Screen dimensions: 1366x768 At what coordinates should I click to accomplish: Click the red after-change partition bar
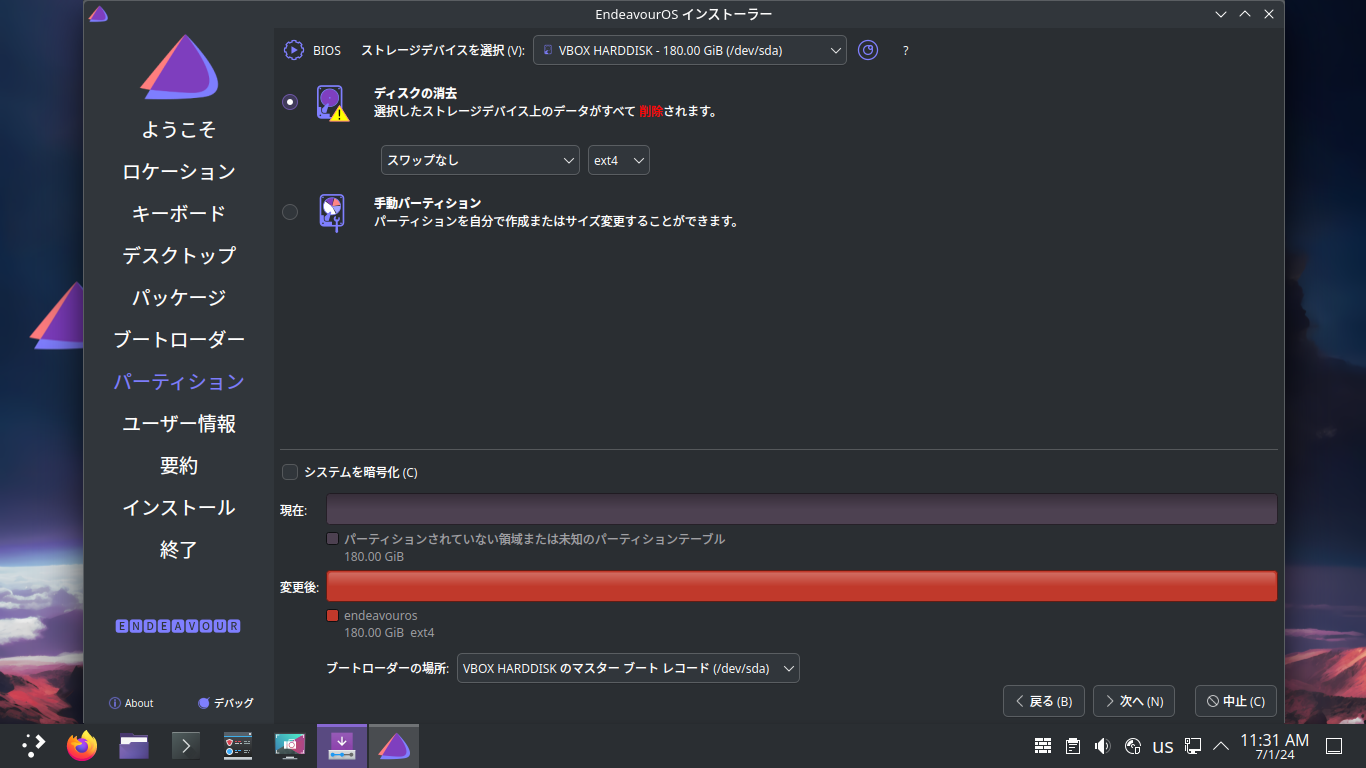(x=802, y=586)
